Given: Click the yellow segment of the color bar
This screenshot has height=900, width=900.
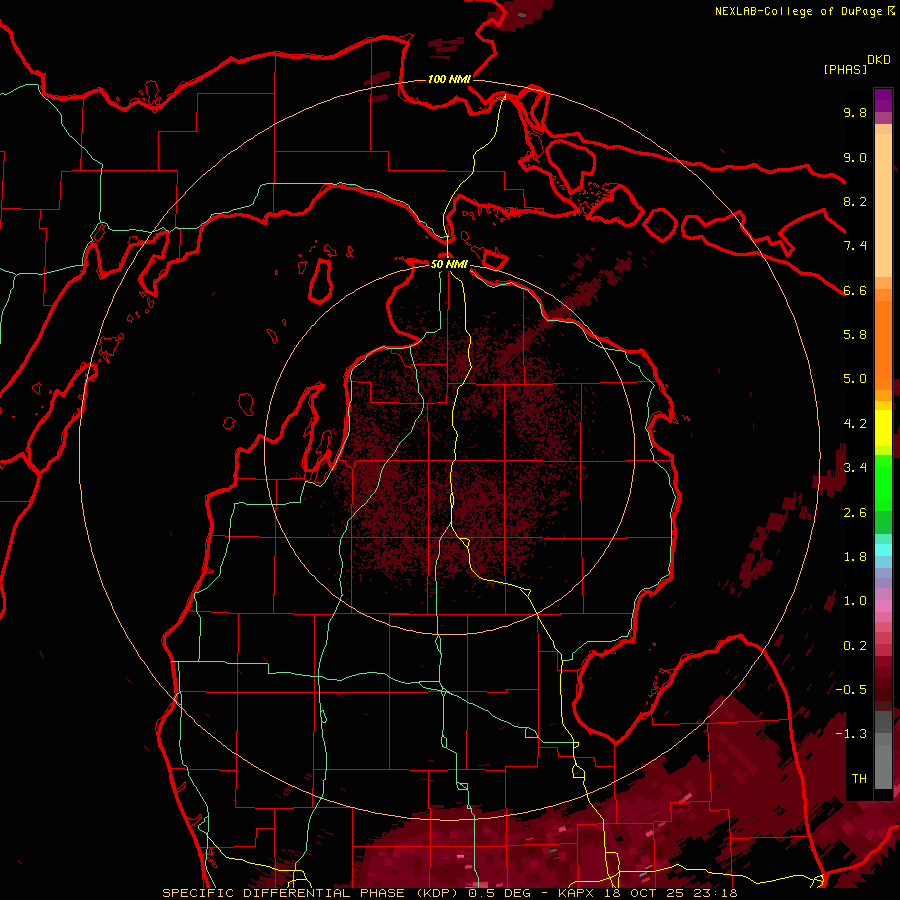Looking at the screenshot, I should (883, 428).
